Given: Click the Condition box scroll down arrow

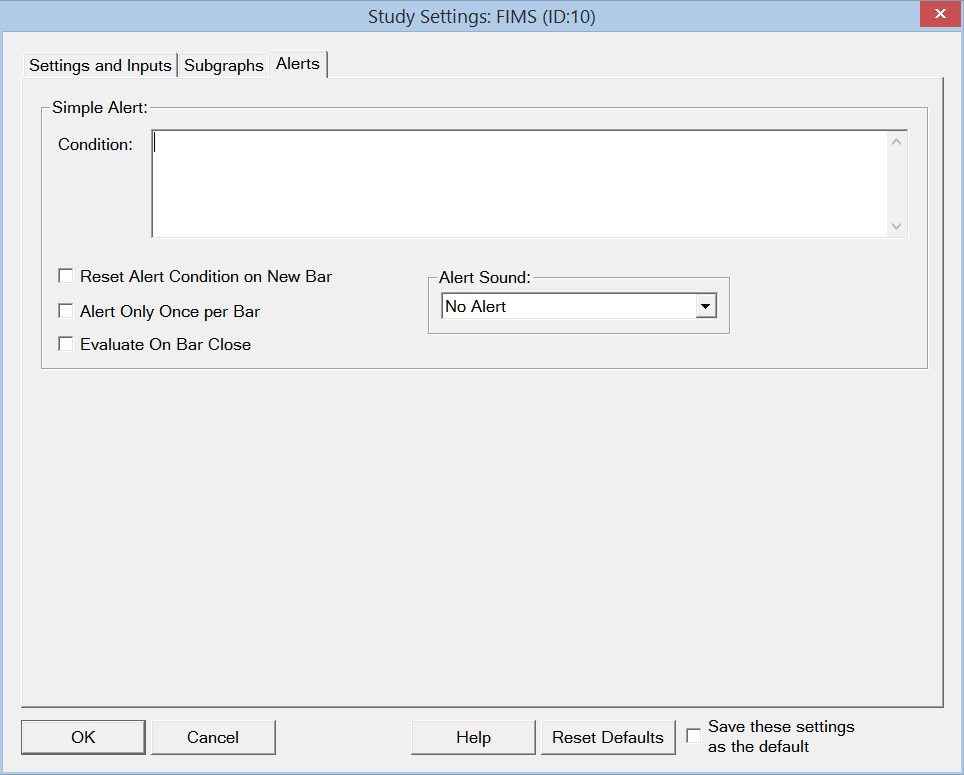Looking at the screenshot, I should (896, 226).
